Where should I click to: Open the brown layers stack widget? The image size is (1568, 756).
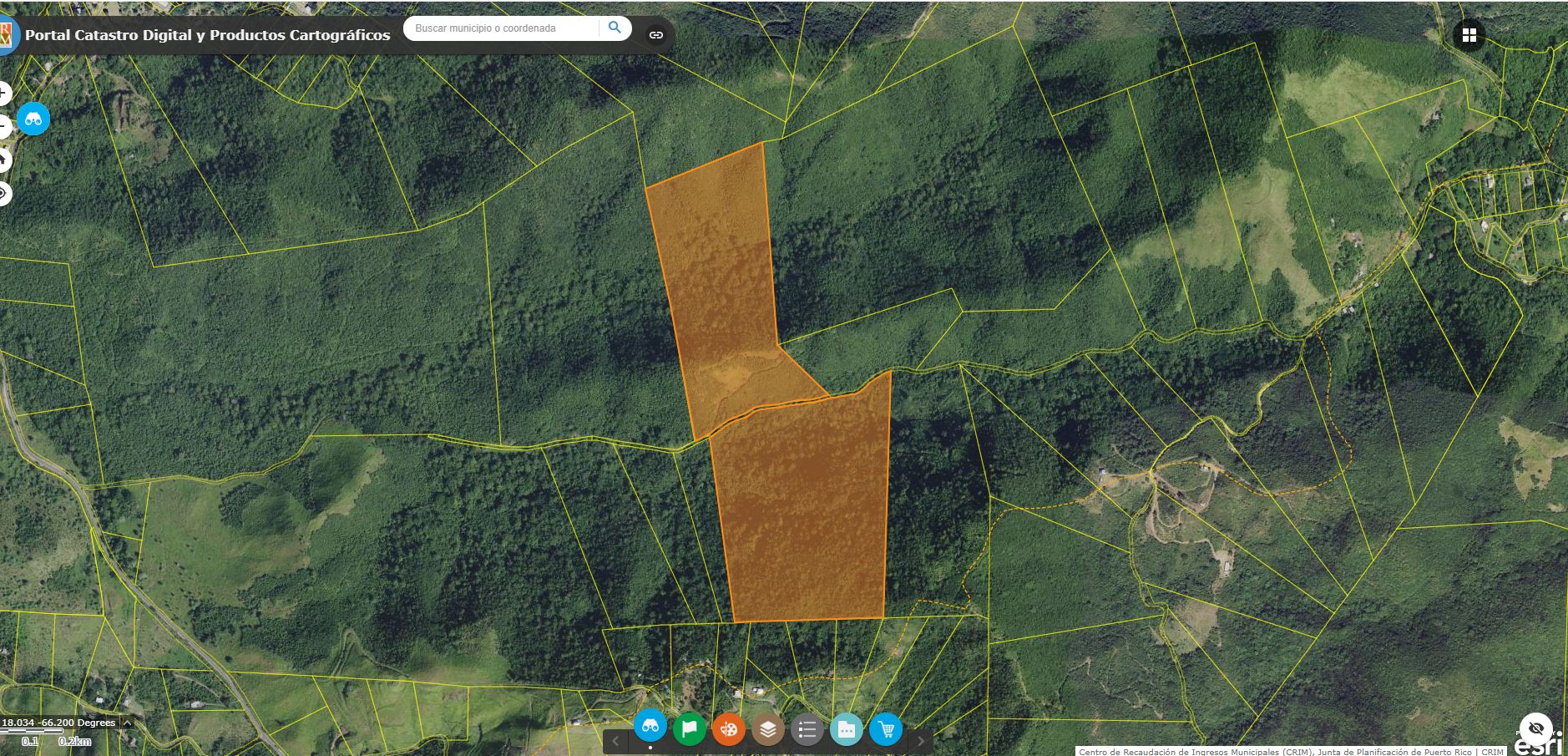coord(767,729)
